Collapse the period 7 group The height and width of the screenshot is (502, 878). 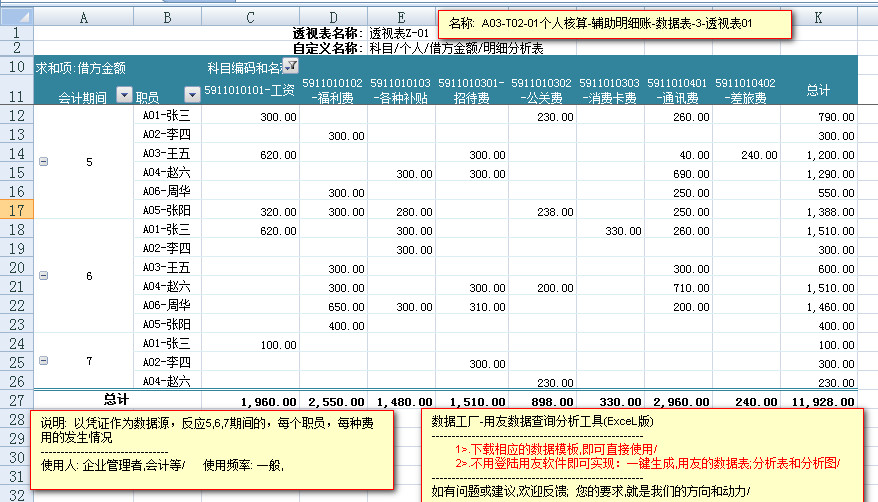coord(42,360)
